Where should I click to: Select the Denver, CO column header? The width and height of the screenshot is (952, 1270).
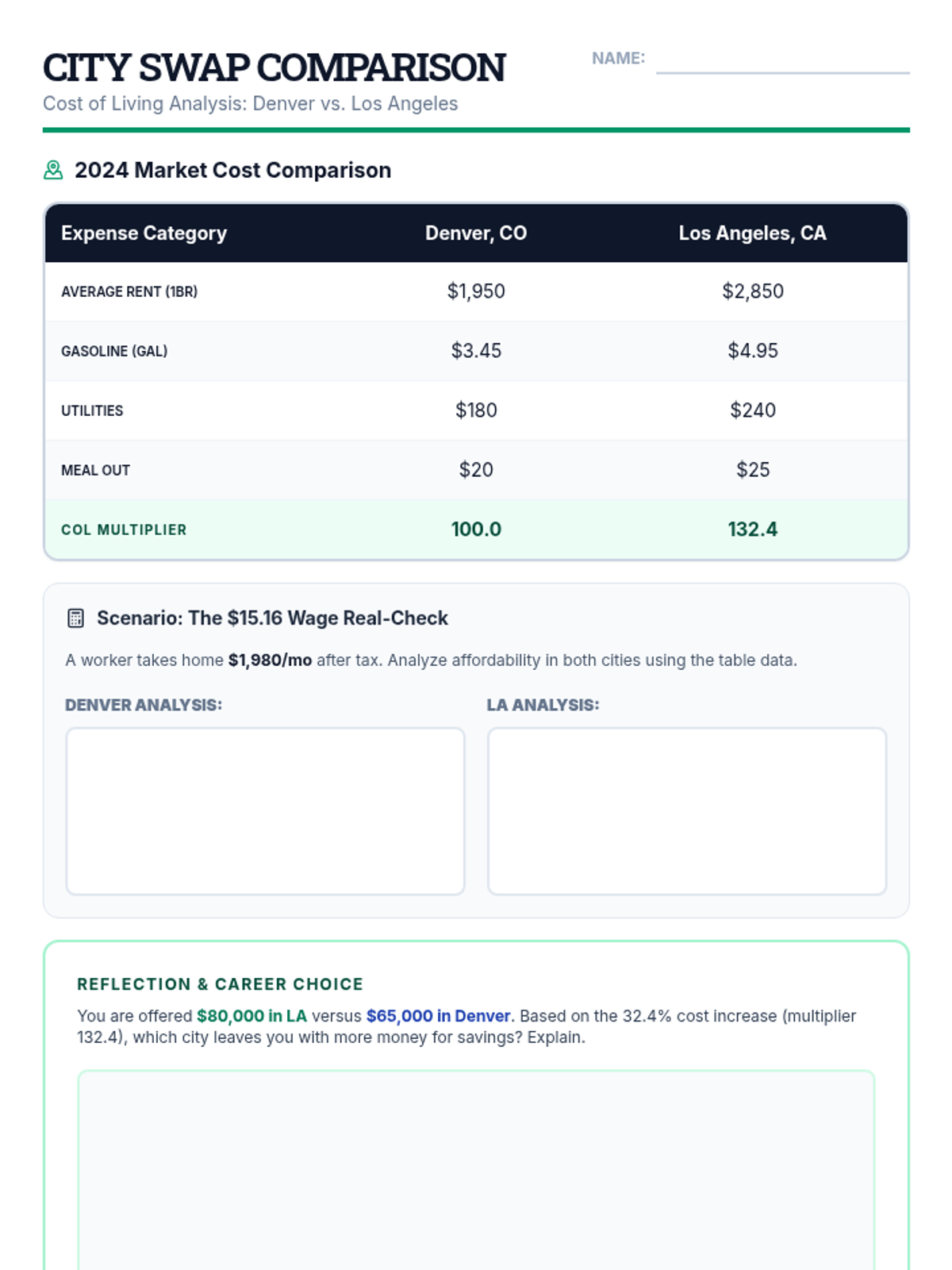pyautogui.click(x=476, y=233)
